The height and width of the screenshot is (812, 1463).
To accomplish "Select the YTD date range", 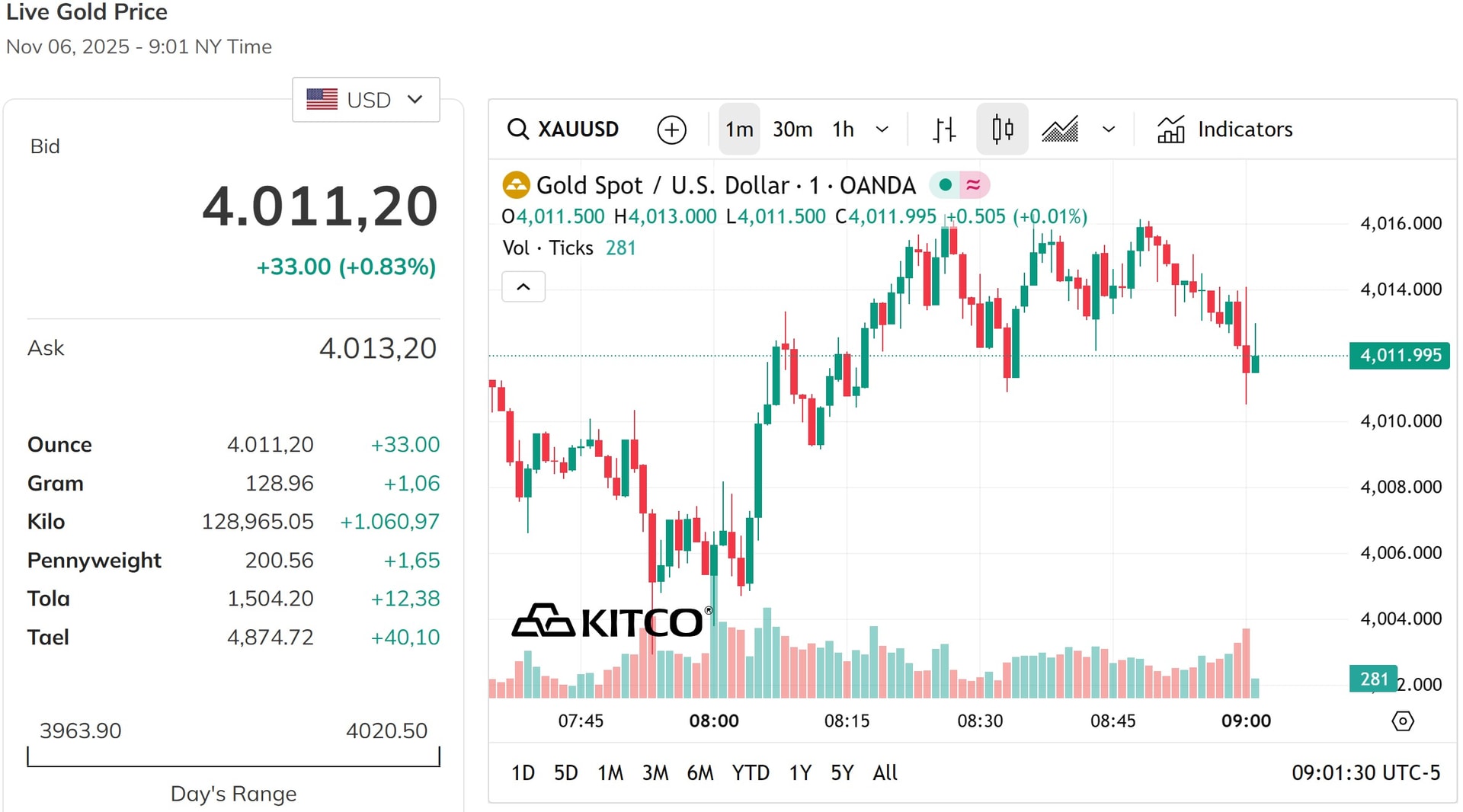I will coord(751,773).
